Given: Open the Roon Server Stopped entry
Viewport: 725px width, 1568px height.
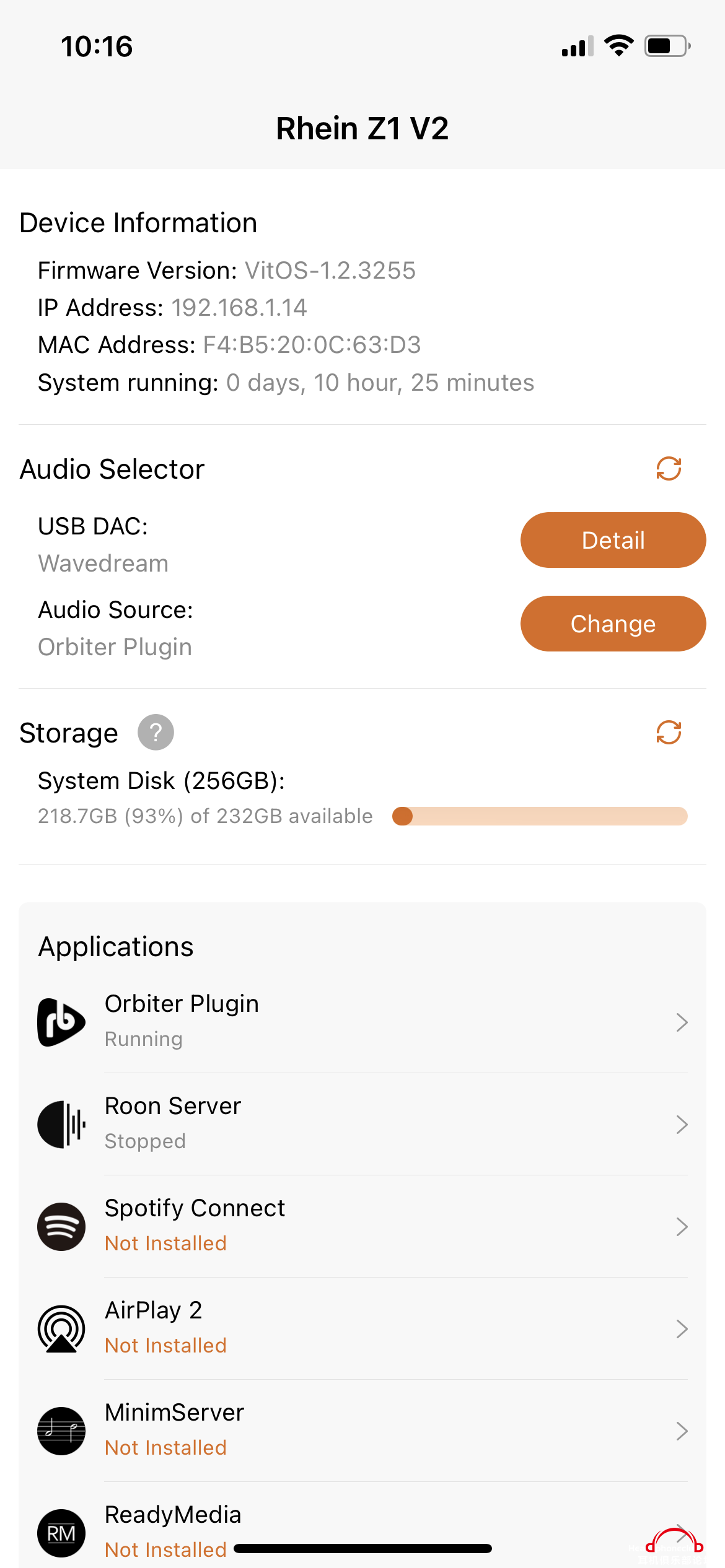Looking at the screenshot, I should pyautogui.click(x=362, y=1125).
